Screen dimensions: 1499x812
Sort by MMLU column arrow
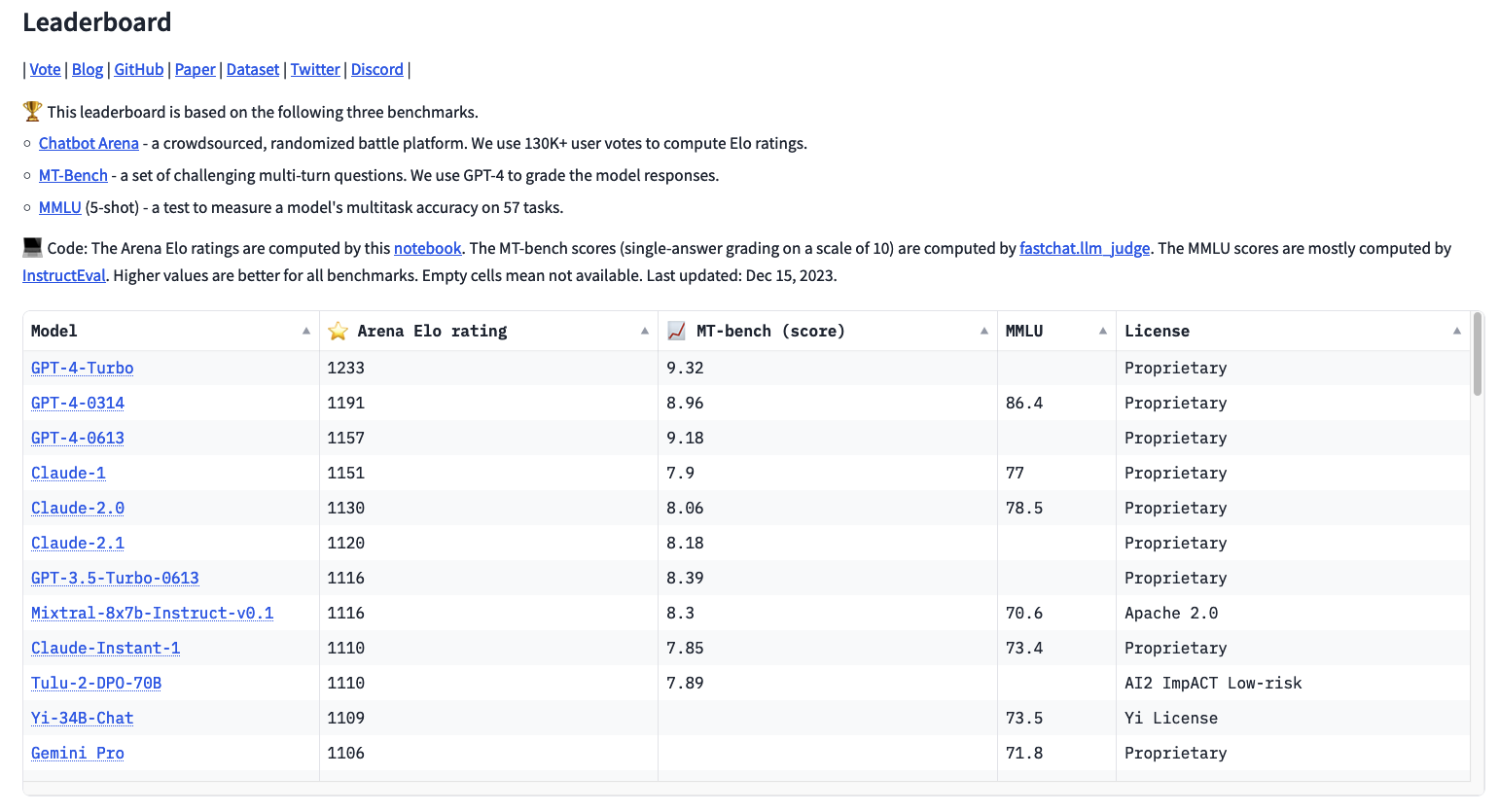(1103, 332)
